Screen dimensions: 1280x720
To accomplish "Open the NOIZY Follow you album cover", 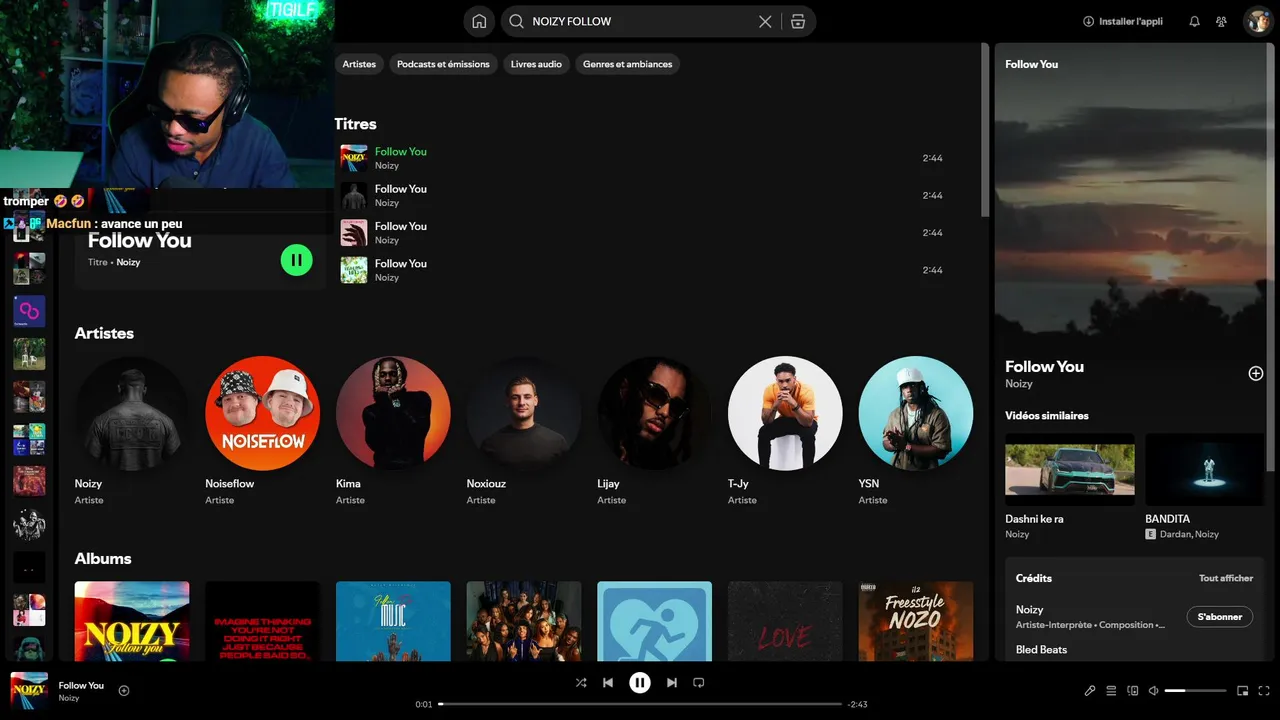I will (x=131, y=621).
